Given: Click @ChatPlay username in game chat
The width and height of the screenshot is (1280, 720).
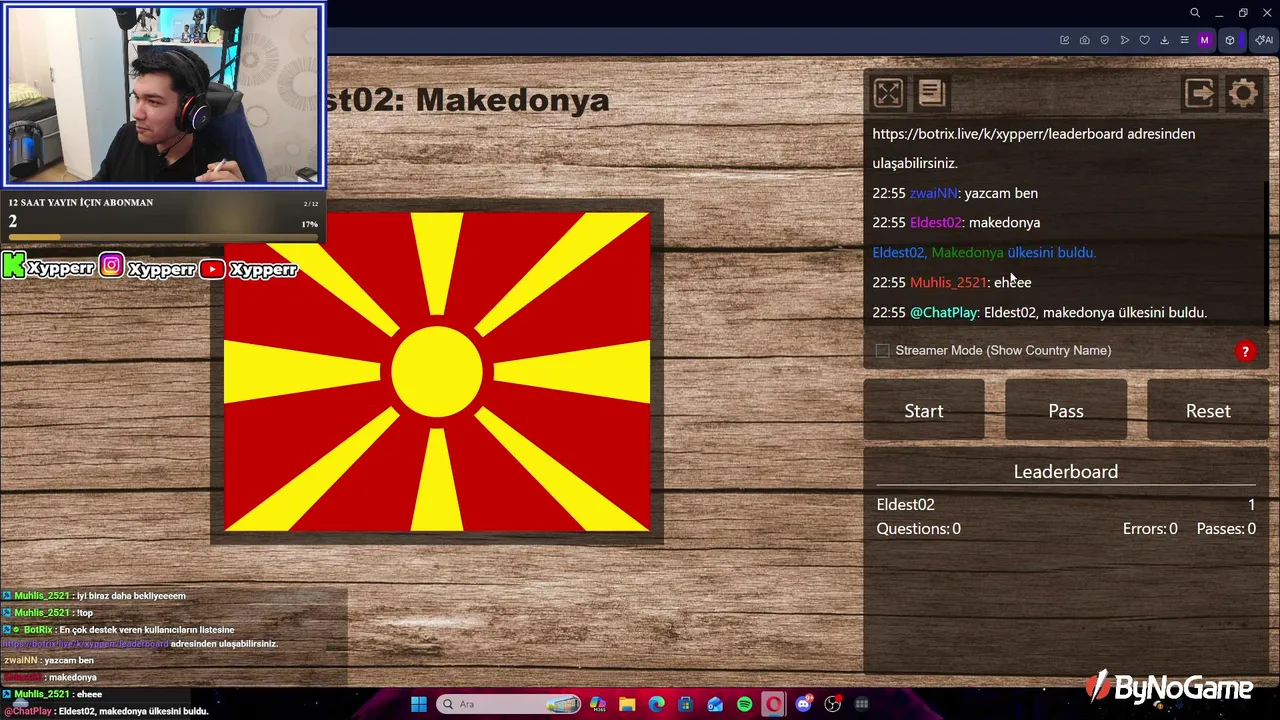Looking at the screenshot, I should (x=943, y=313).
